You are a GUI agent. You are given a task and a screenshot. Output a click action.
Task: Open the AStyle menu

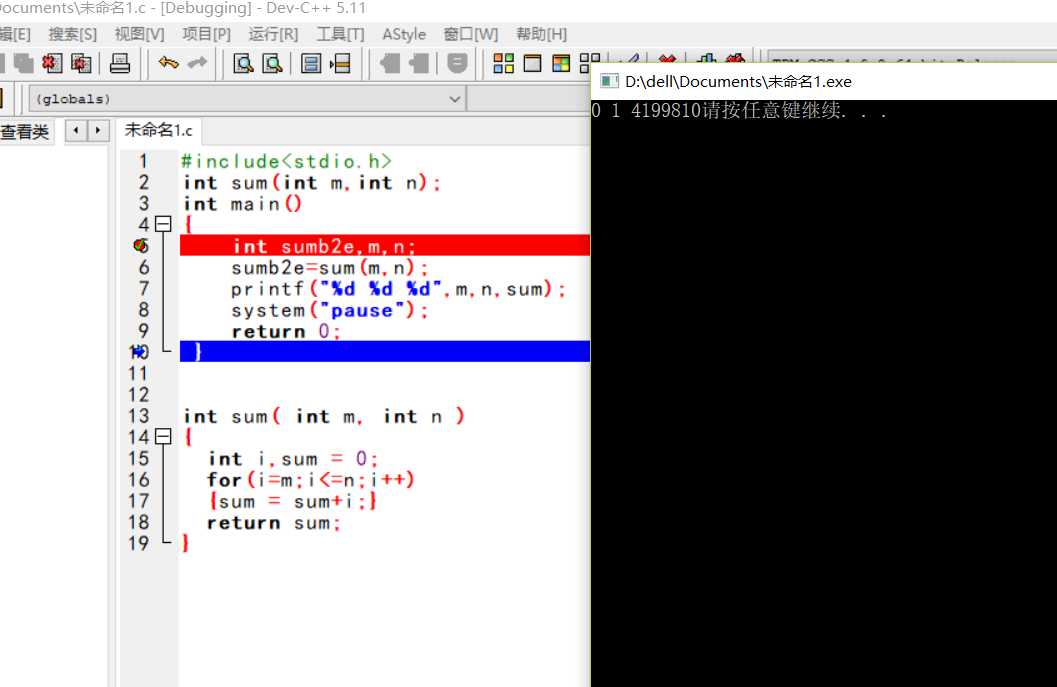click(404, 34)
